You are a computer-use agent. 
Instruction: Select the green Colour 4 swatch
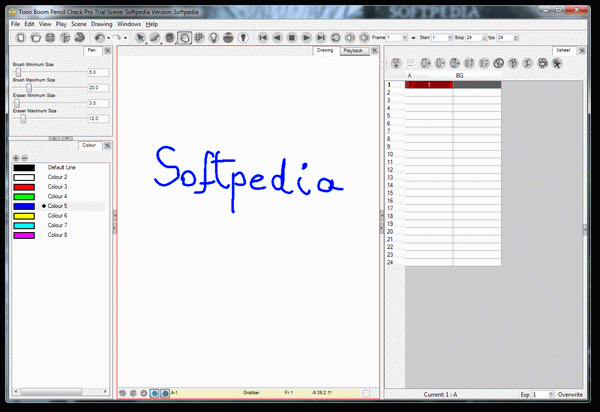tap(24, 197)
